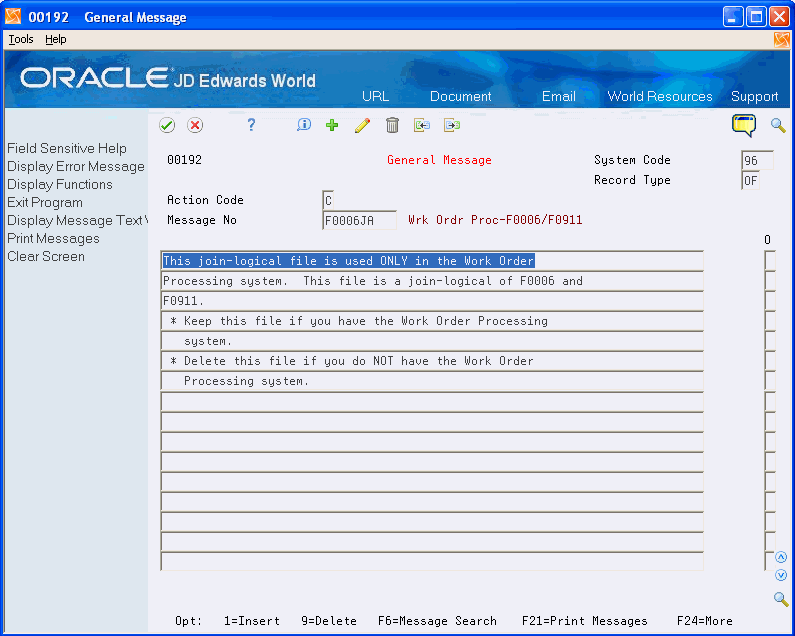Click F6=Message Search function key
The height and width of the screenshot is (636, 795).
point(437,621)
